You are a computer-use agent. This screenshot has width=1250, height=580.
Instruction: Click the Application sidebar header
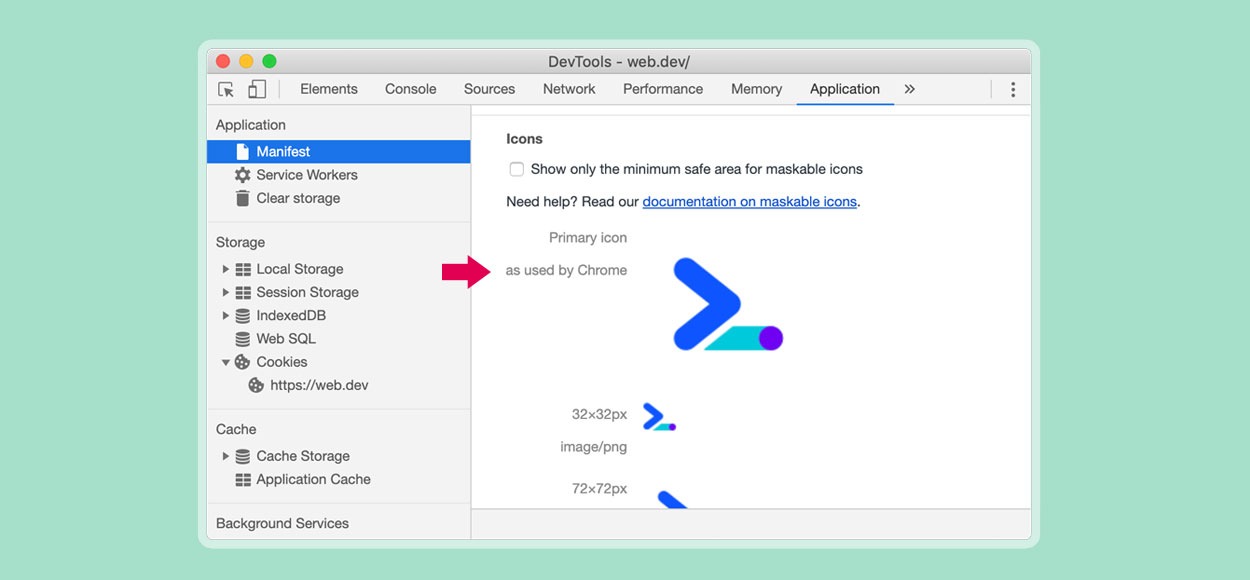(251, 125)
